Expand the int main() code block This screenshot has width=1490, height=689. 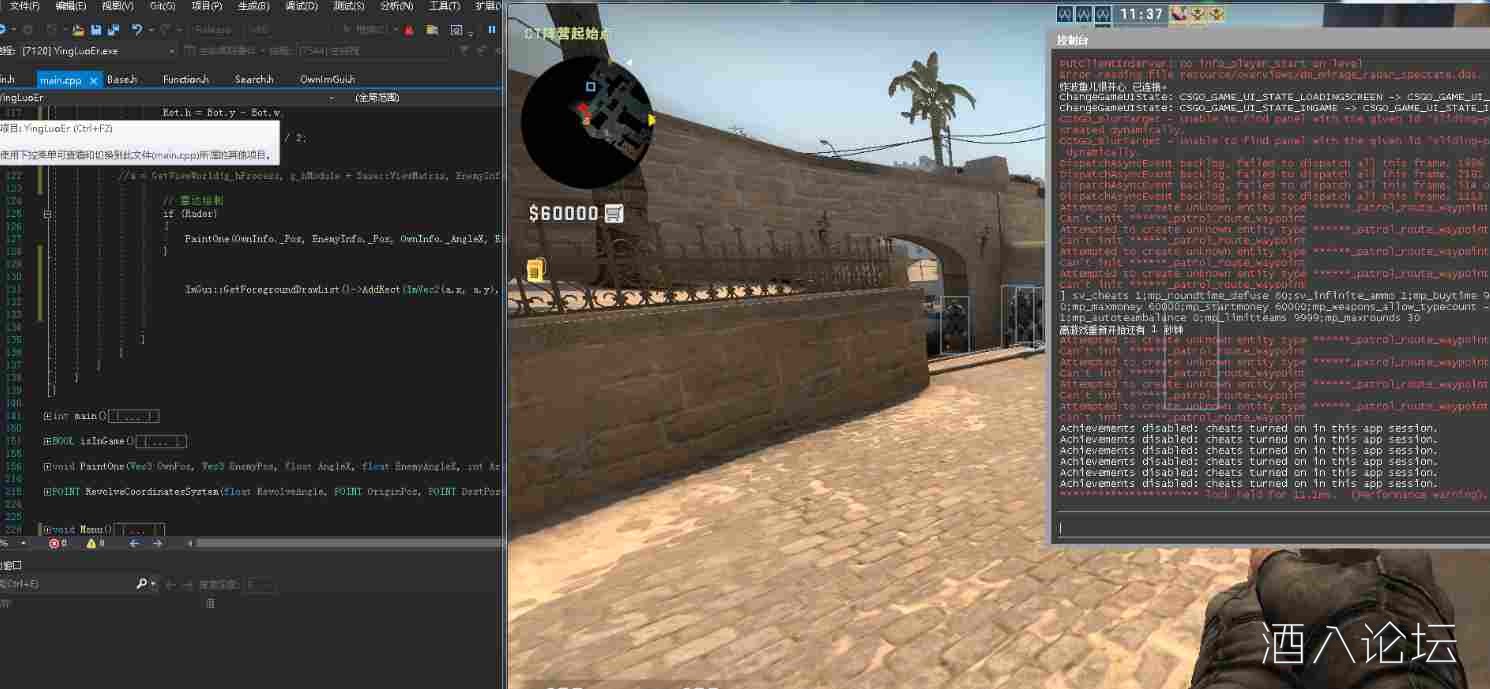coord(47,416)
